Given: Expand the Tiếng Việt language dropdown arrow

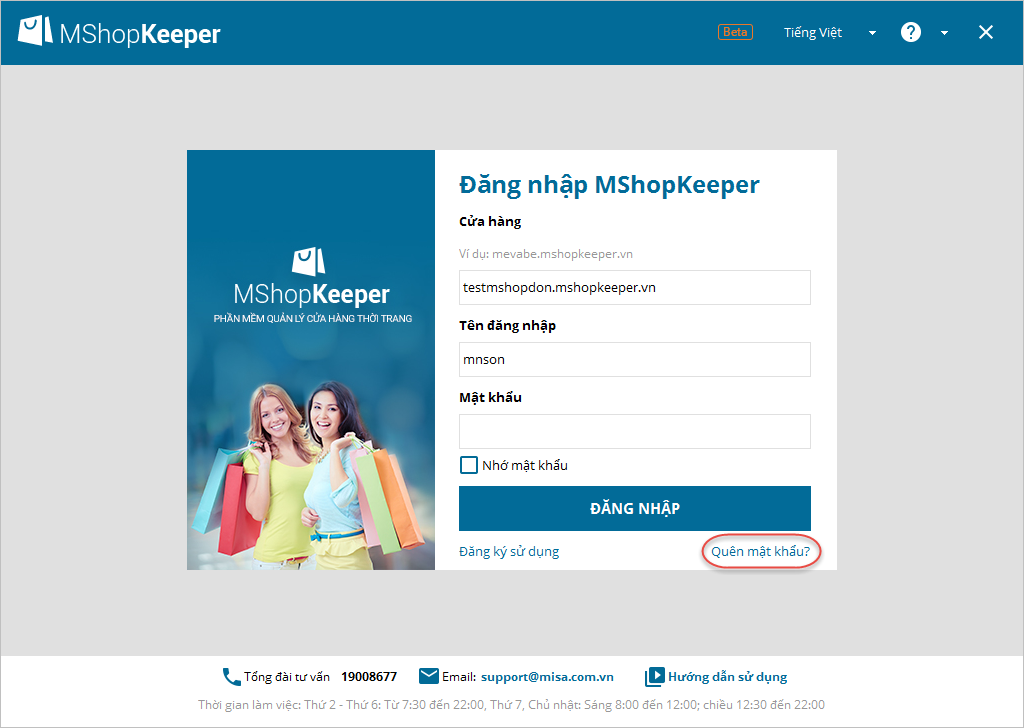Looking at the screenshot, I should pos(872,33).
